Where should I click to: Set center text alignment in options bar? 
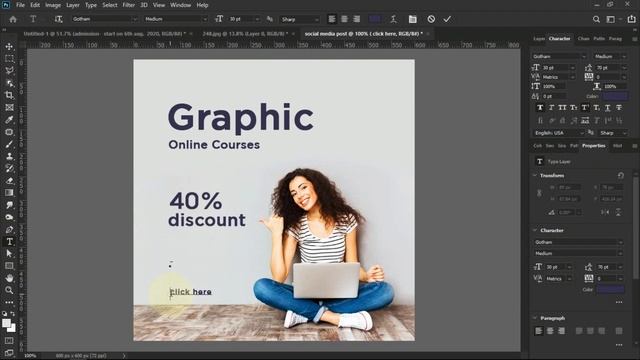click(344, 19)
